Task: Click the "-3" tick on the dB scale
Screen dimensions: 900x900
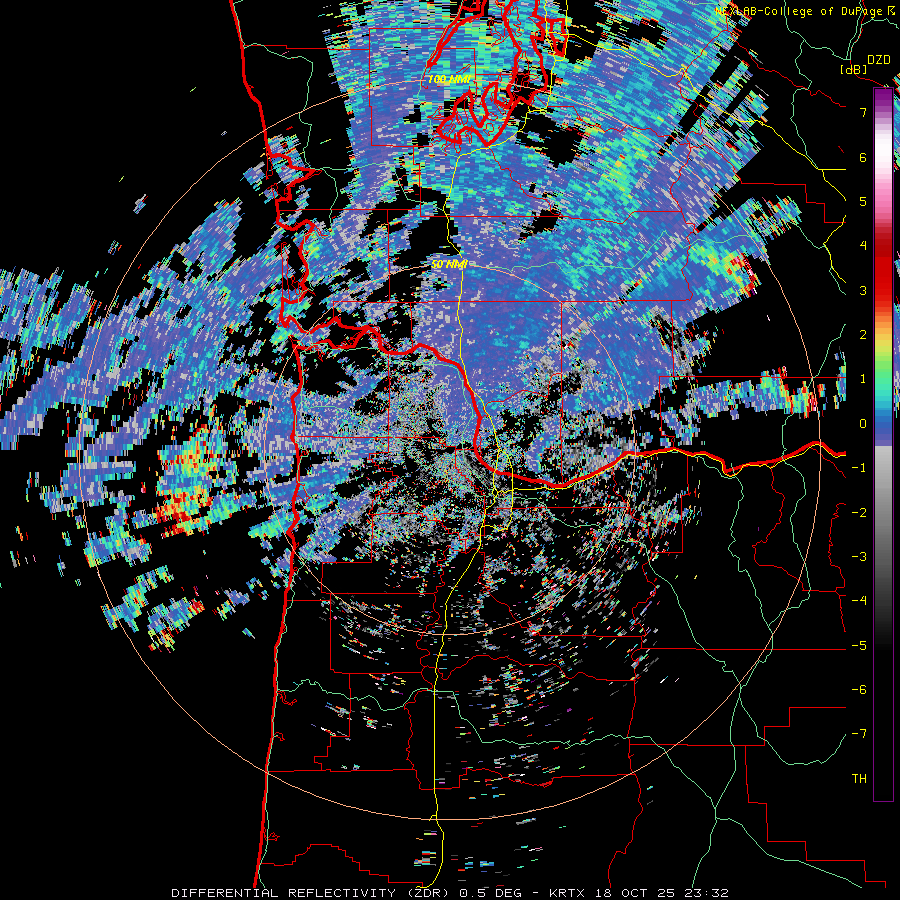Action: 859,557
